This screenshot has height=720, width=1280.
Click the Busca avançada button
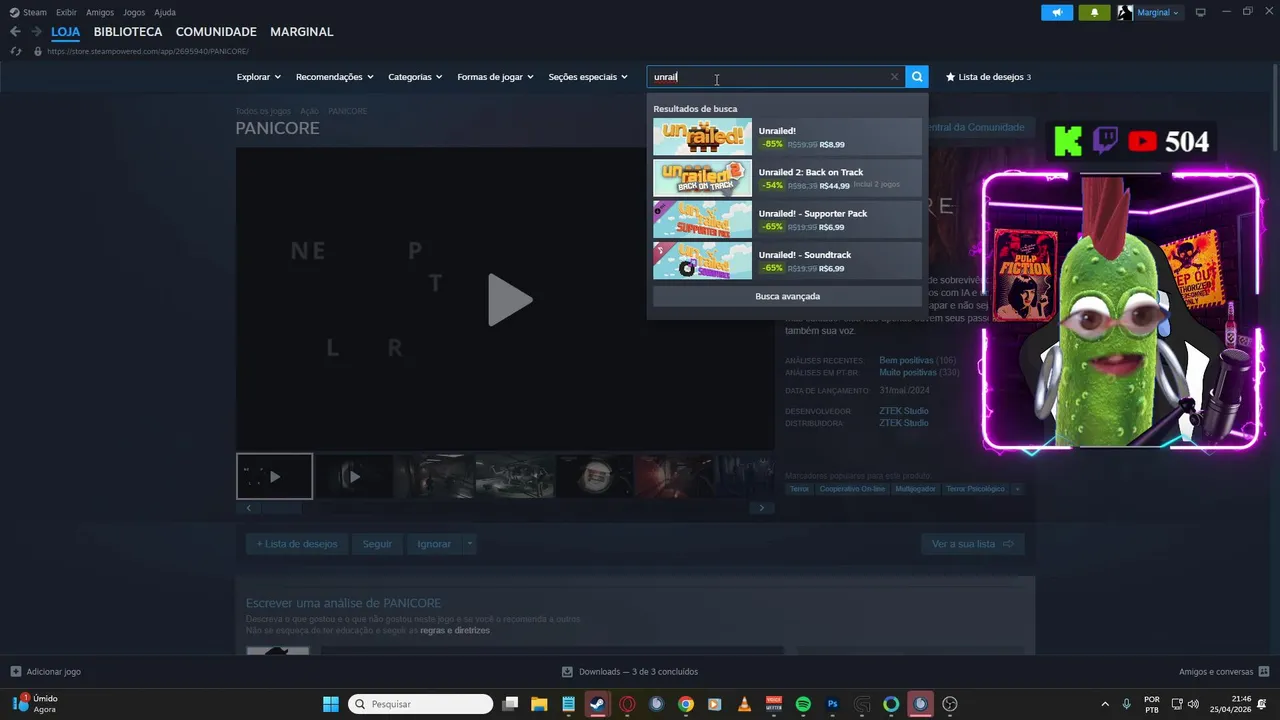tap(787, 296)
